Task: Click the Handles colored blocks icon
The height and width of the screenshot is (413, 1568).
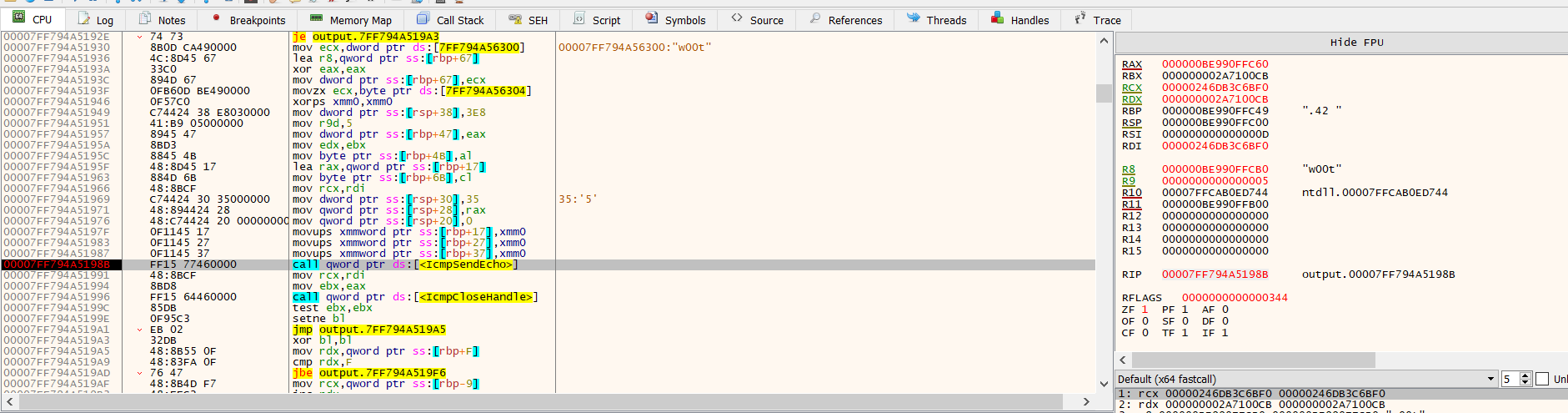Action: (997, 18)
